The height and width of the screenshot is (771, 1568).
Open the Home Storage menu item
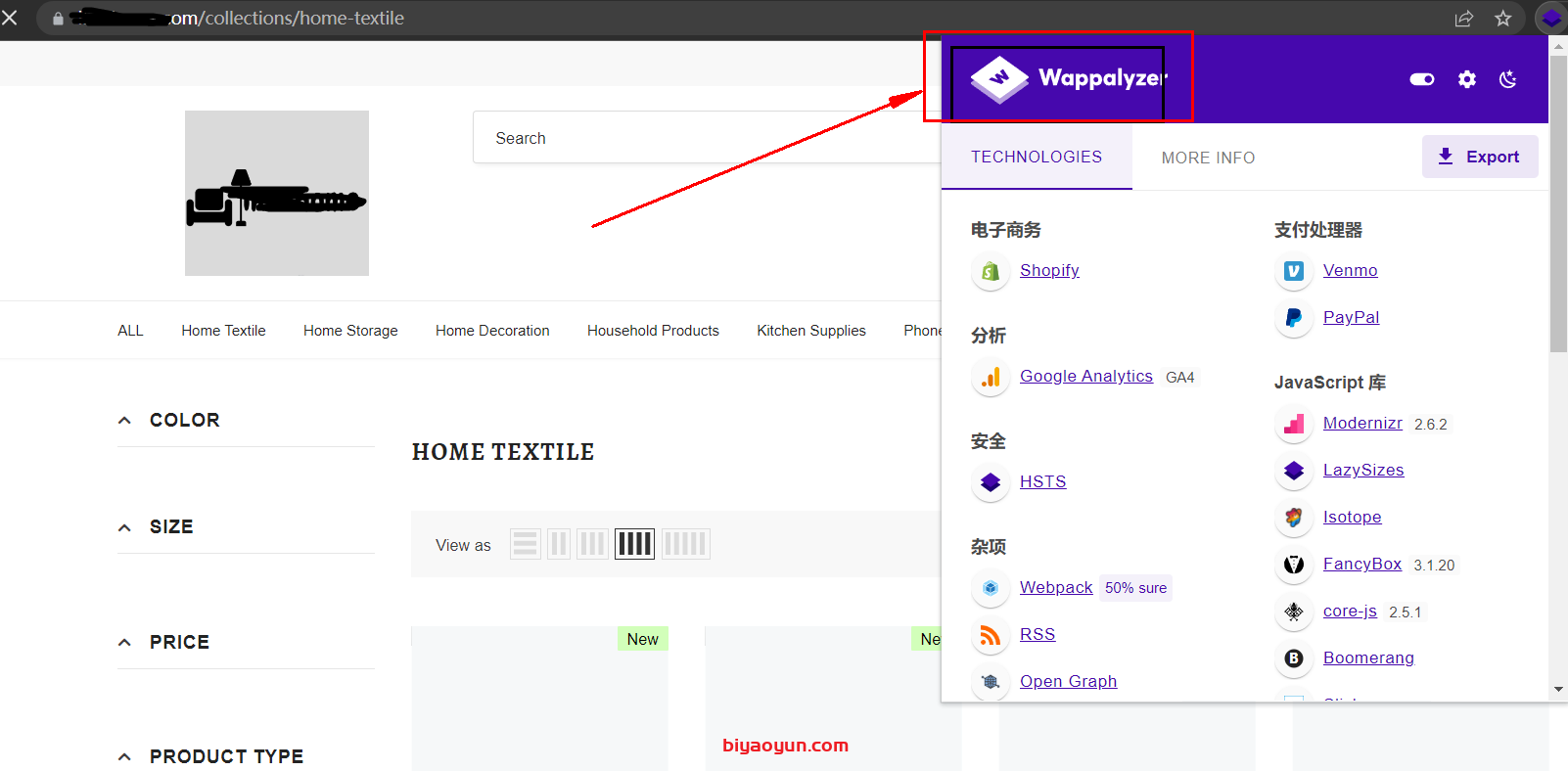pos(350,331)
